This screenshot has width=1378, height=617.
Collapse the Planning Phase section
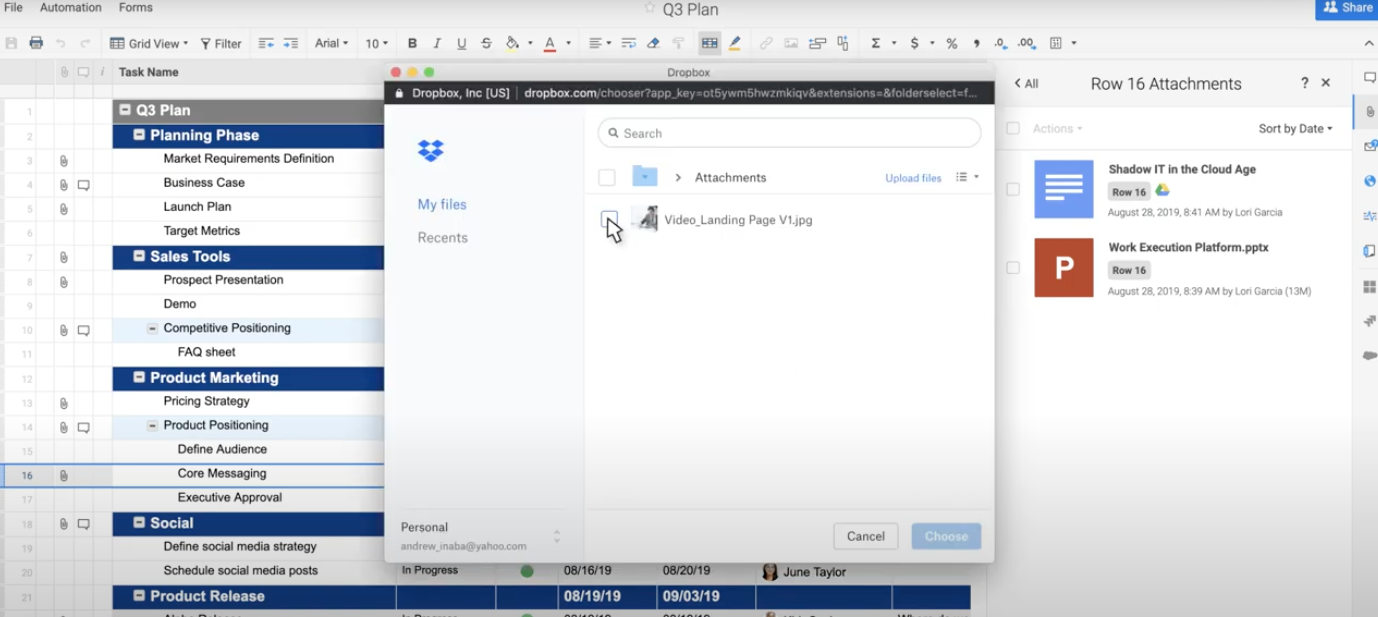click(139, 135)
